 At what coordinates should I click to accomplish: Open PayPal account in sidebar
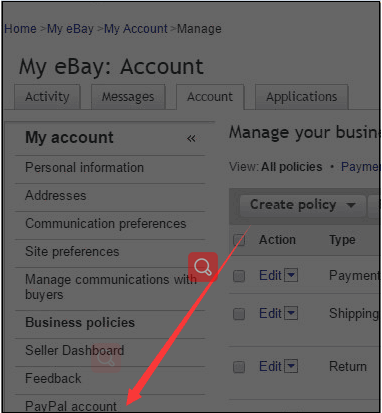click(71, 406)
